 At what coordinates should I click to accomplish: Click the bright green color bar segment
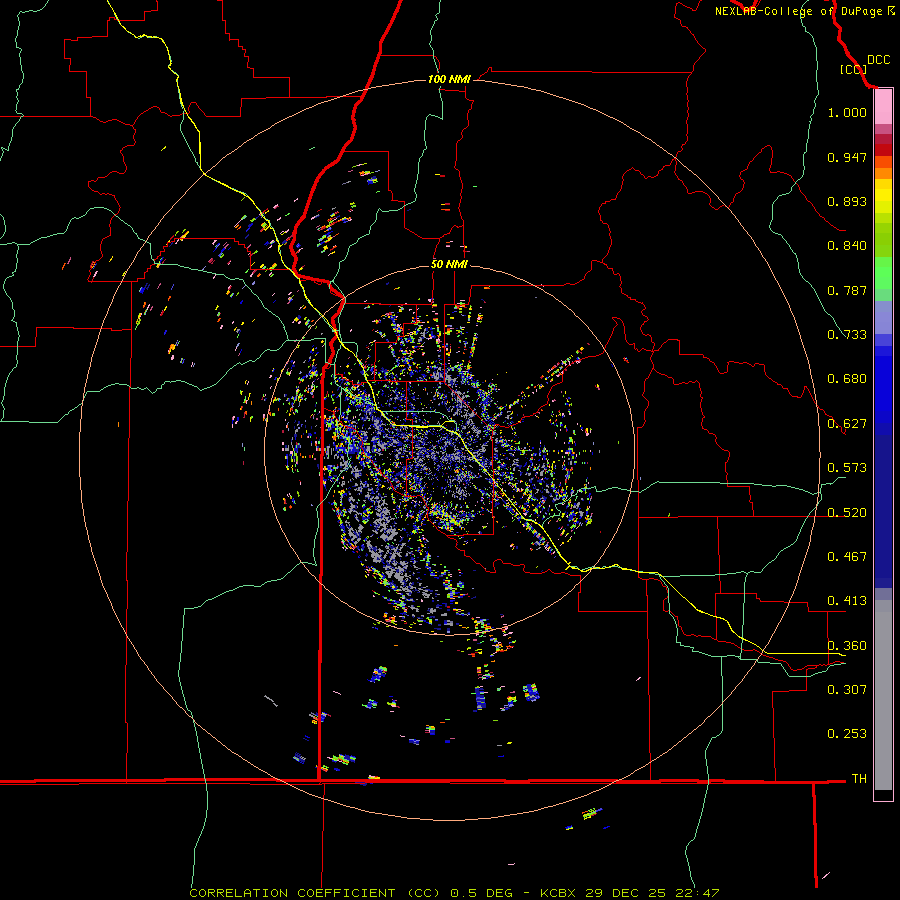tap(883, 273)
